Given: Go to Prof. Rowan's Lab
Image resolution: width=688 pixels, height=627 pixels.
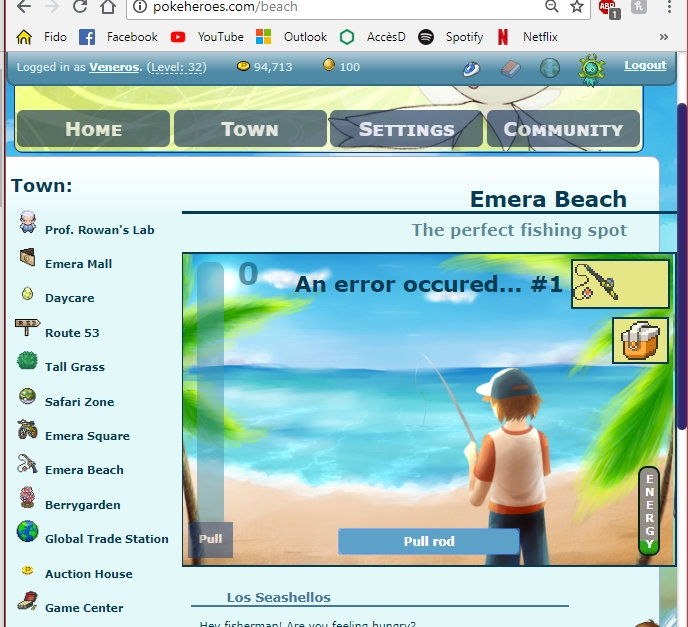Looking at the screenshot, I should [x=100, y=230].
